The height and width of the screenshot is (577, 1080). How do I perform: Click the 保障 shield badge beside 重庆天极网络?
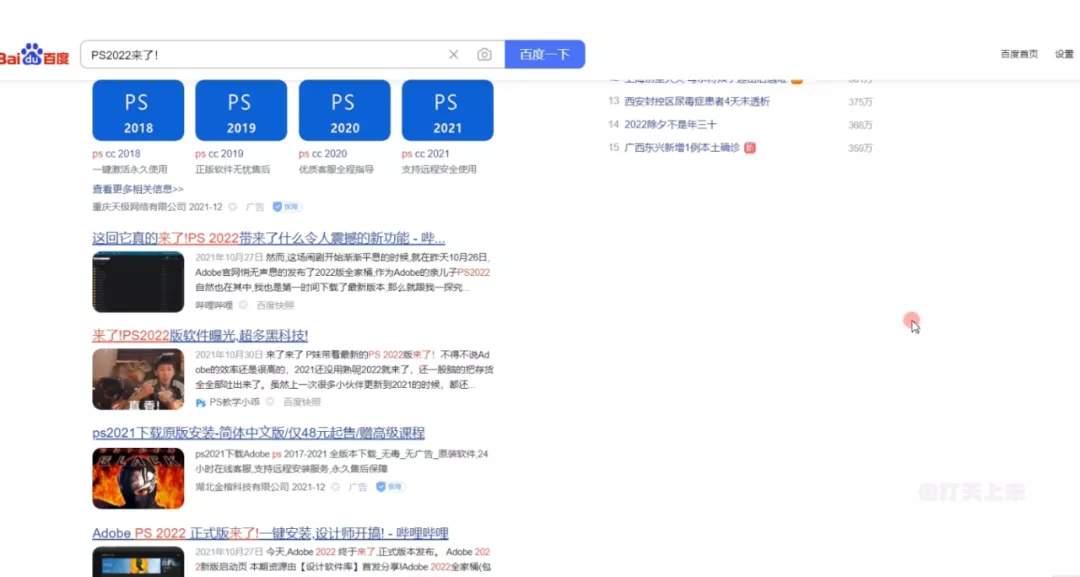click(x=286, y=207)
